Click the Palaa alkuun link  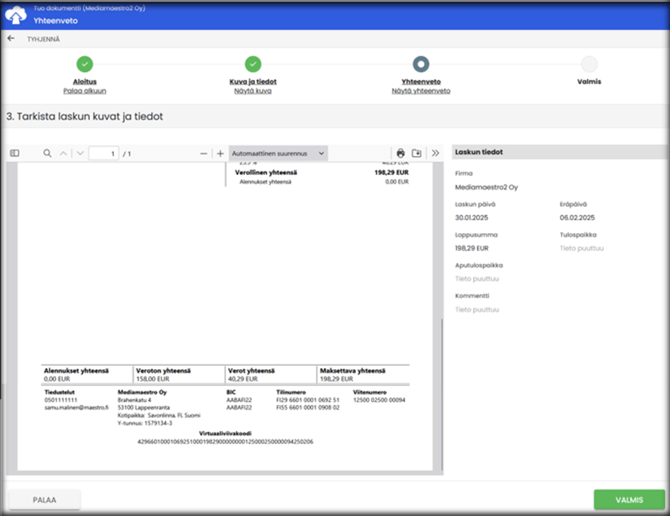point(84,90)
